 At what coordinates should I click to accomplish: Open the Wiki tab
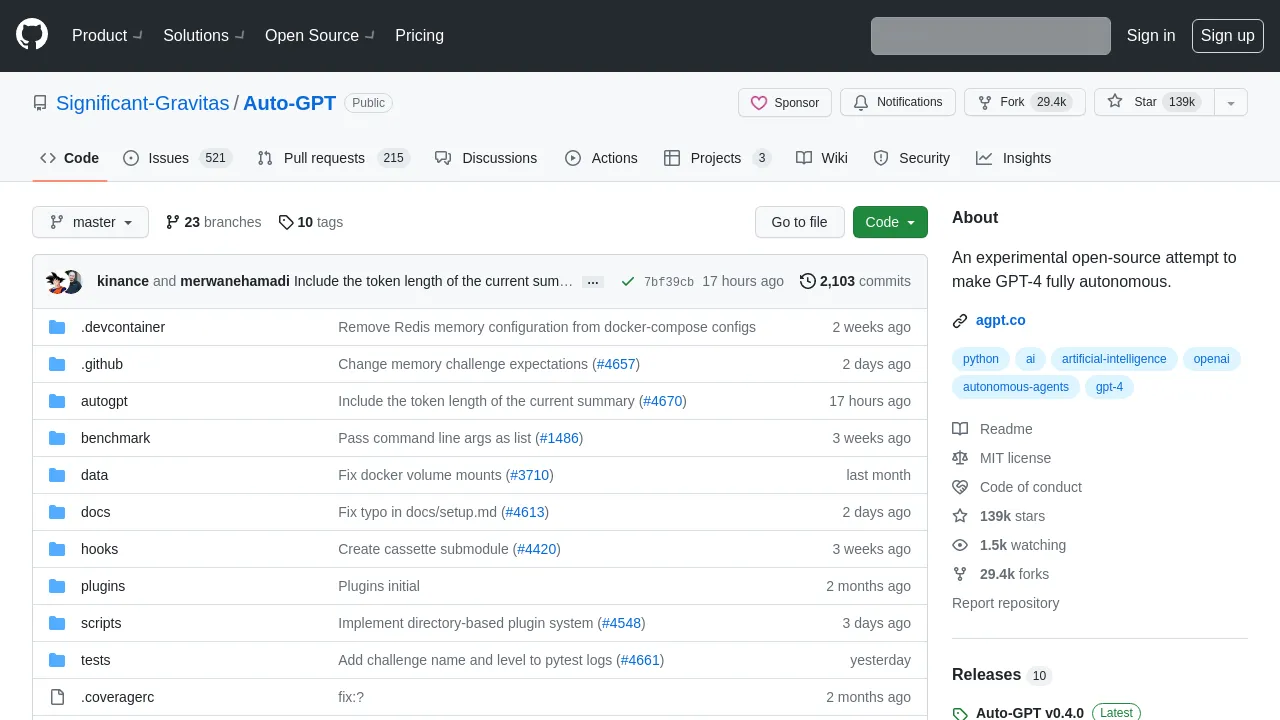822,158
